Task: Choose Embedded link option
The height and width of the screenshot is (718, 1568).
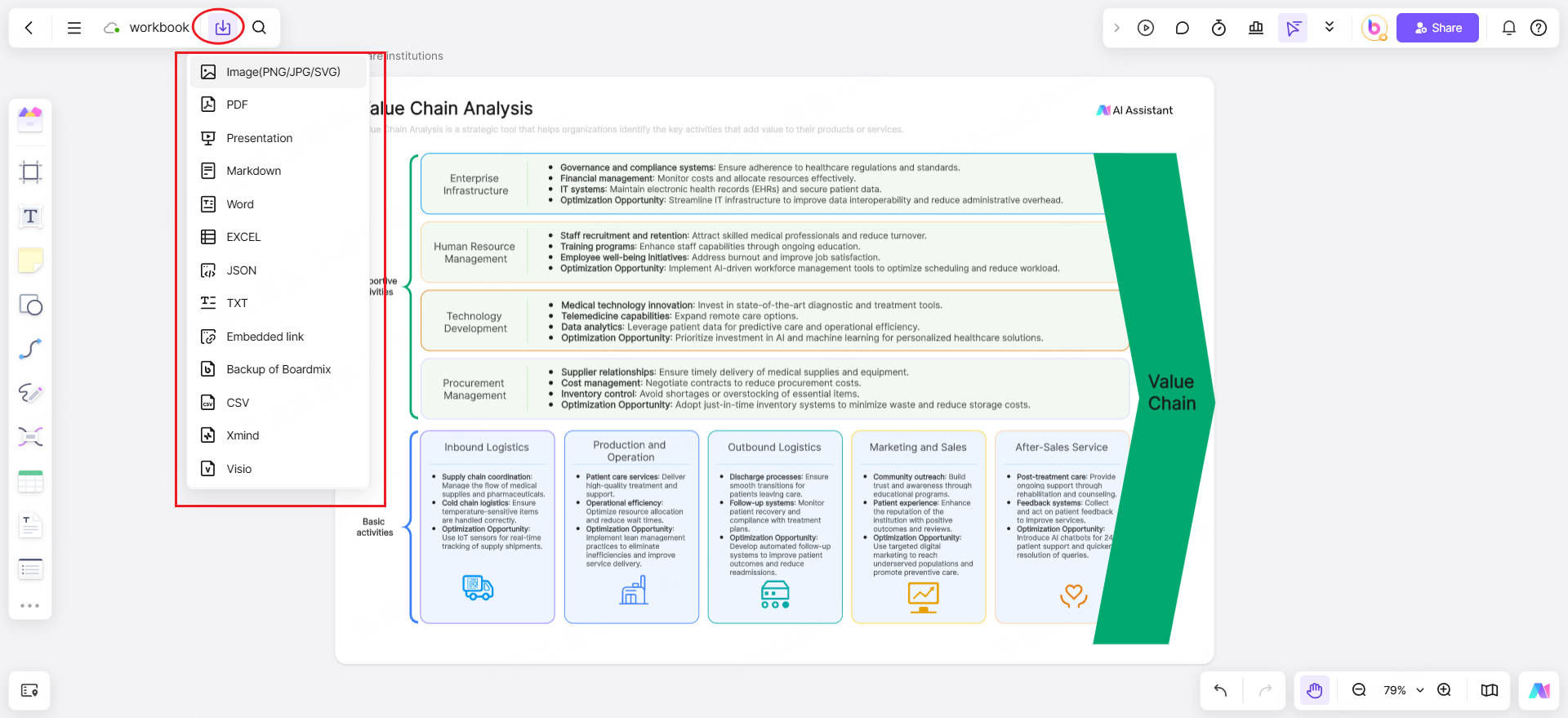Action: click(x=278, y=337)
